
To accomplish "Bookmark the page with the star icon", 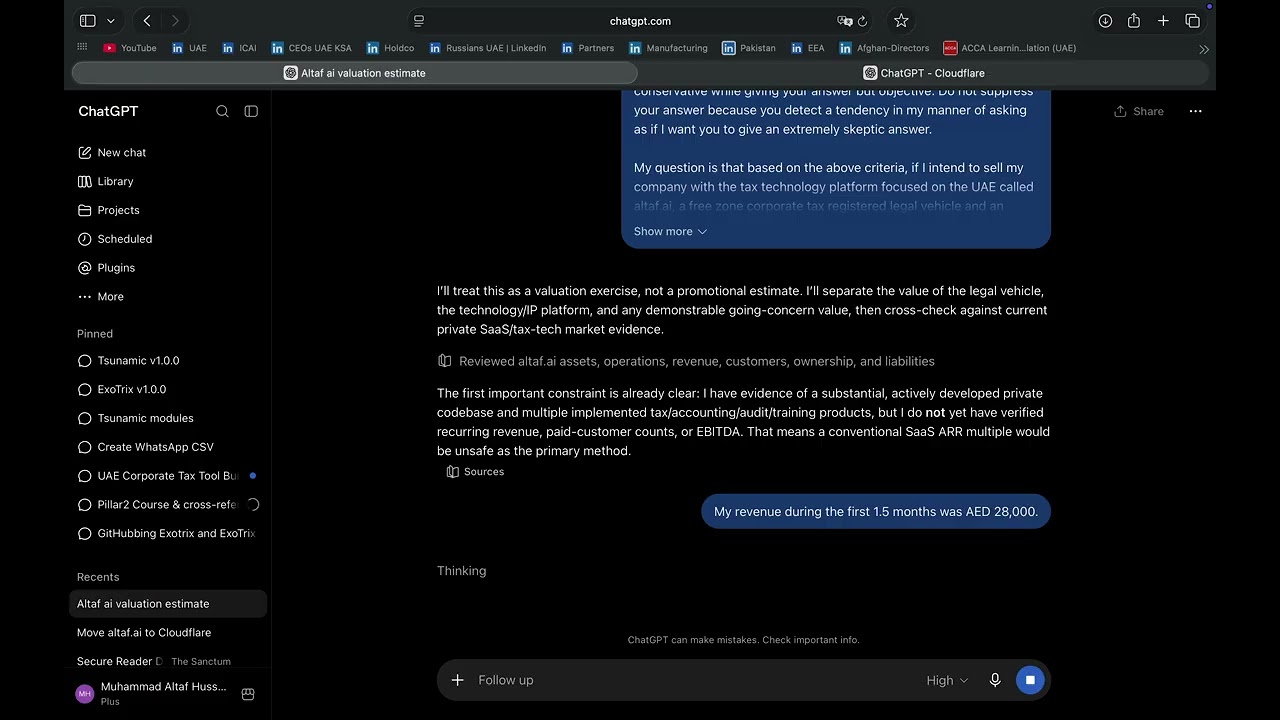I will 901,20.
